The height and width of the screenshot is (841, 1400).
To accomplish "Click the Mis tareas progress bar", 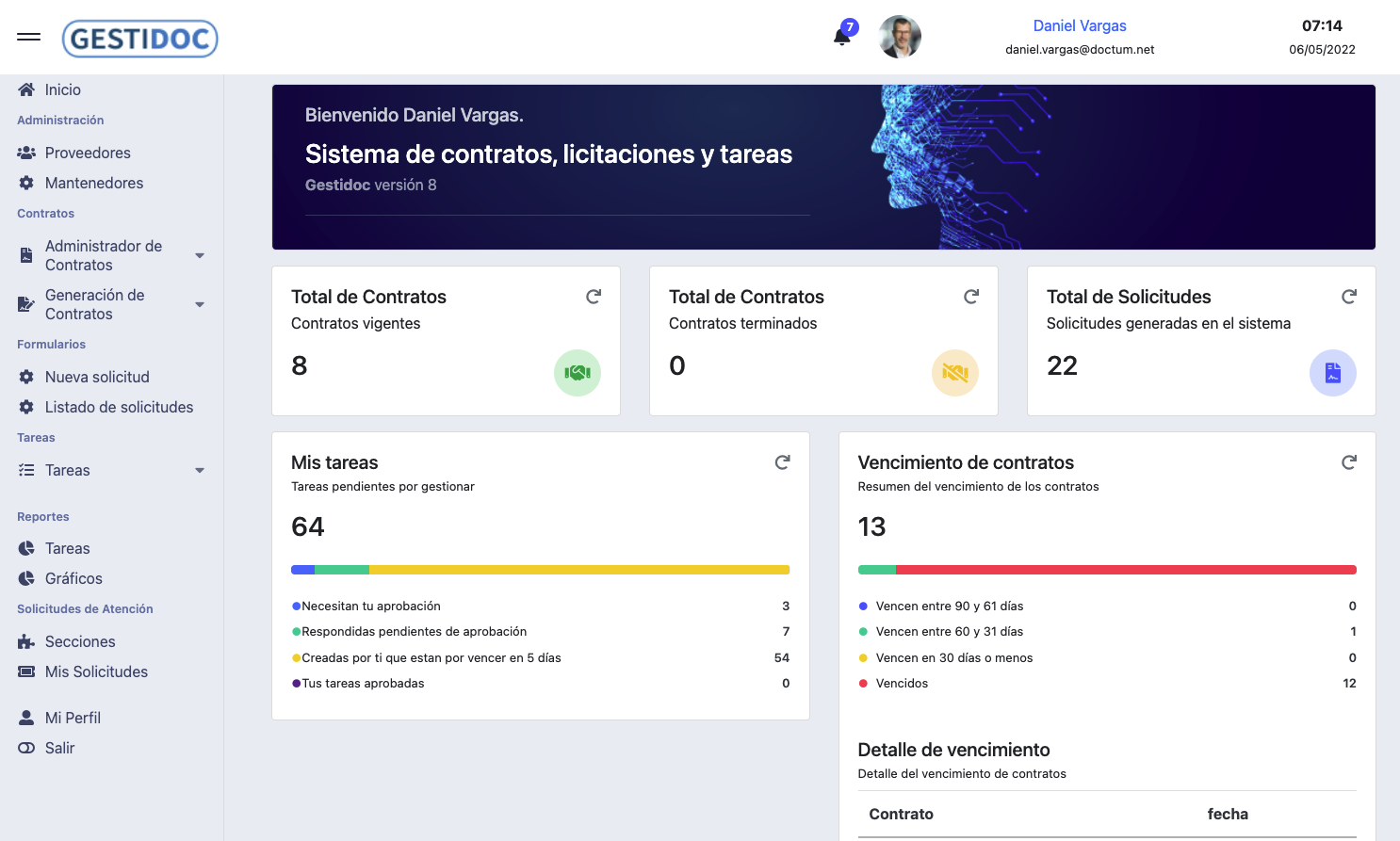I will click(540, 569).
